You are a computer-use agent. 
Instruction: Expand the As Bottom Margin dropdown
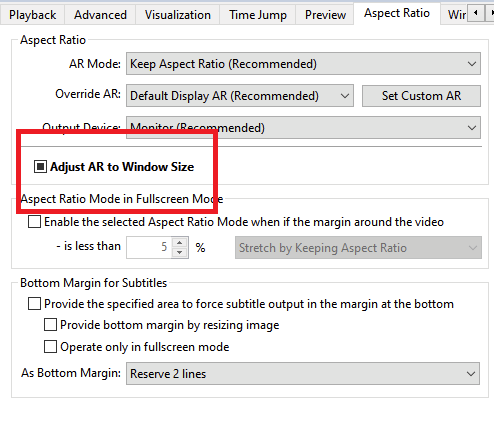(x=303, y=374)
